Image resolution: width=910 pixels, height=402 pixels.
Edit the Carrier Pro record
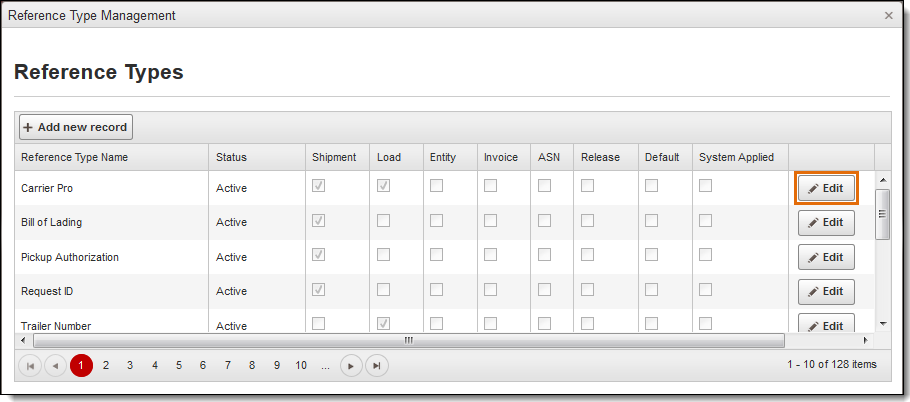[826, 188]
